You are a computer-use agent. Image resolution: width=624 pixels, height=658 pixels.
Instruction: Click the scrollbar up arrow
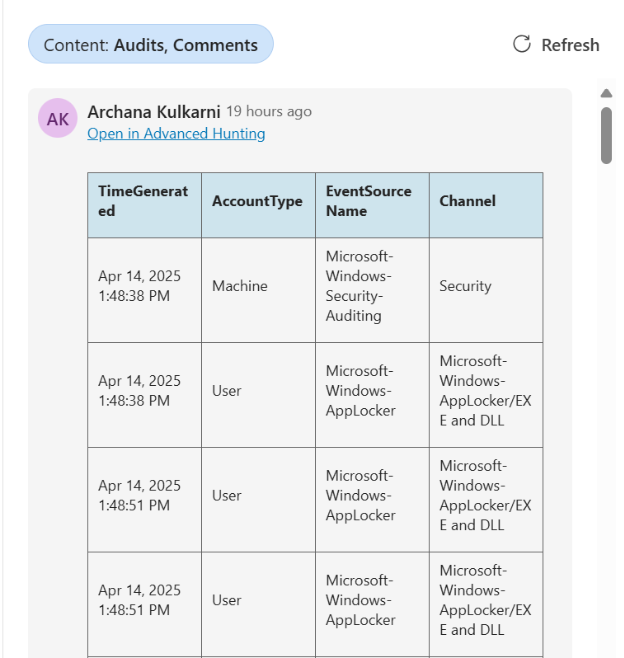point(606,94)
